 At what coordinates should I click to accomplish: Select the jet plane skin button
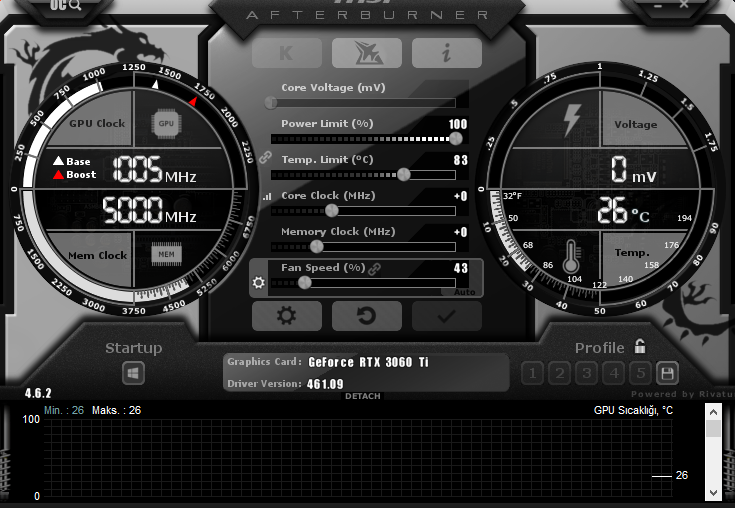pyautogui.click(x=367, y=53)
